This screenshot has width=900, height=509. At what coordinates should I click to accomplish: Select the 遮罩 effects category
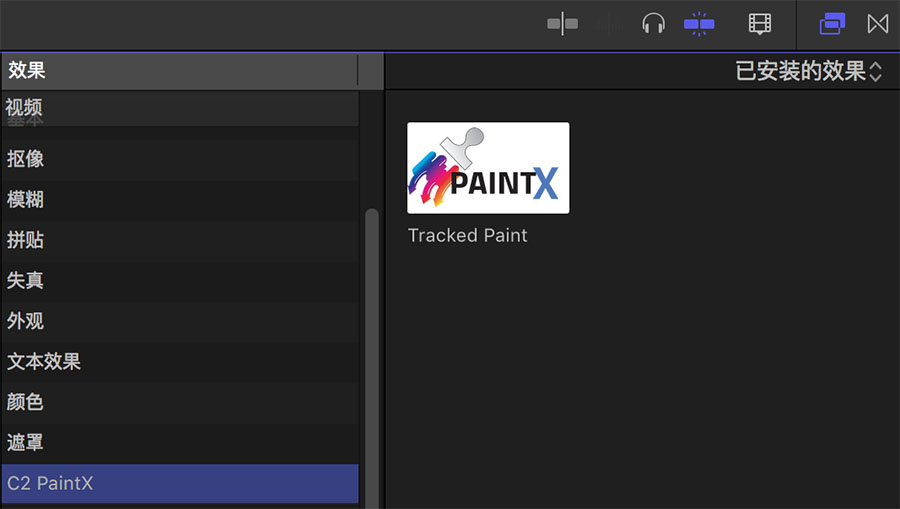180,442
